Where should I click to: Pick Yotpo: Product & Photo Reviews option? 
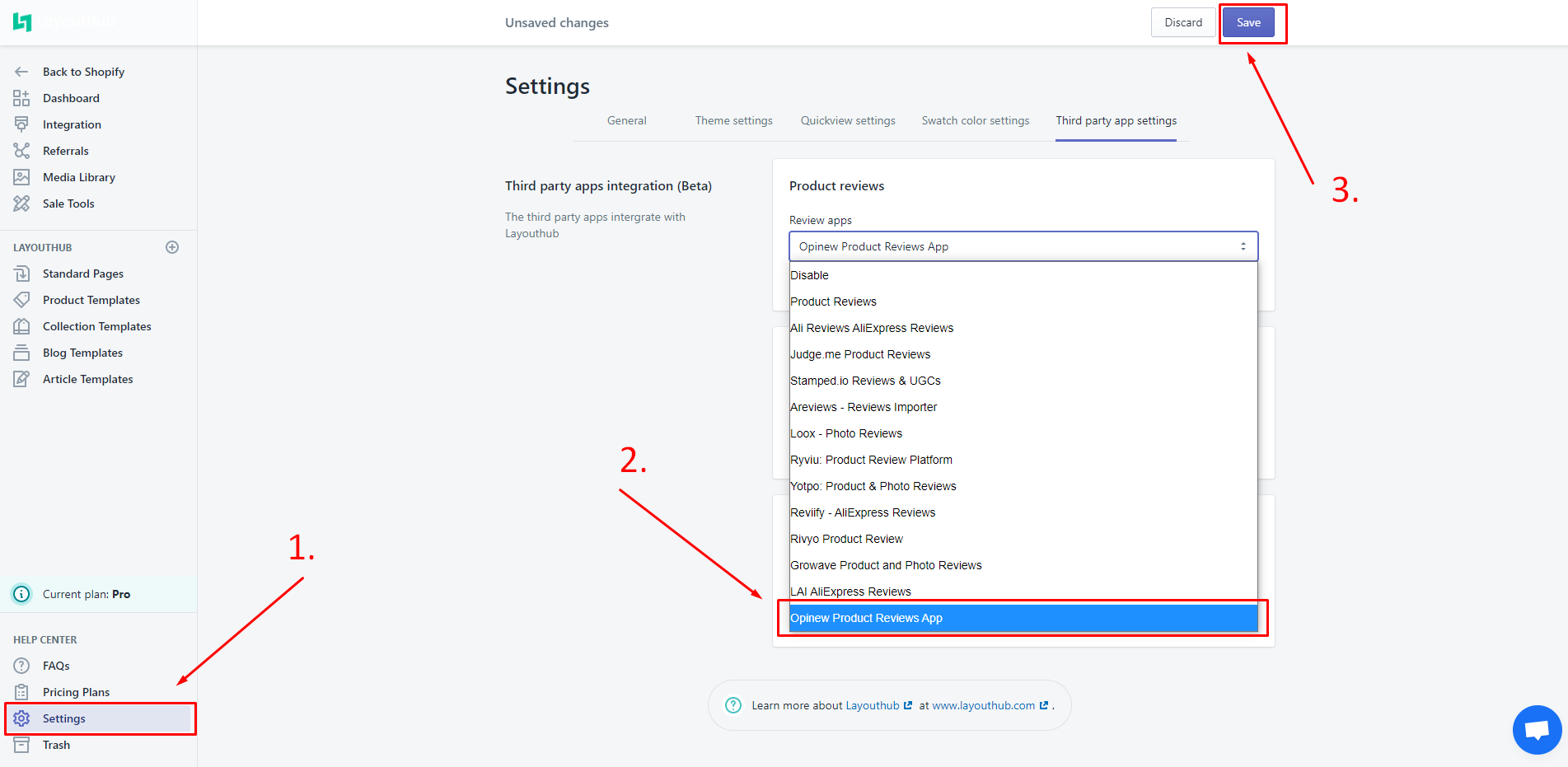tap(1023, 486)
